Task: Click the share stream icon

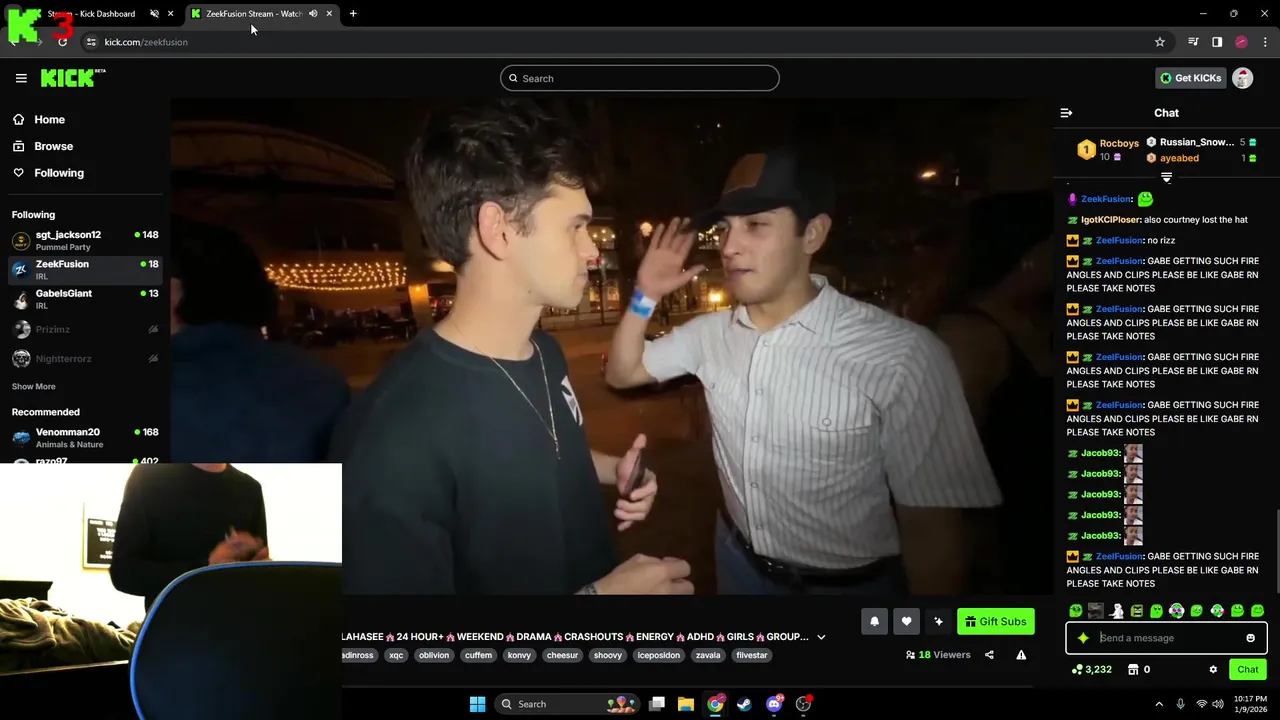Action: point(989,655)
